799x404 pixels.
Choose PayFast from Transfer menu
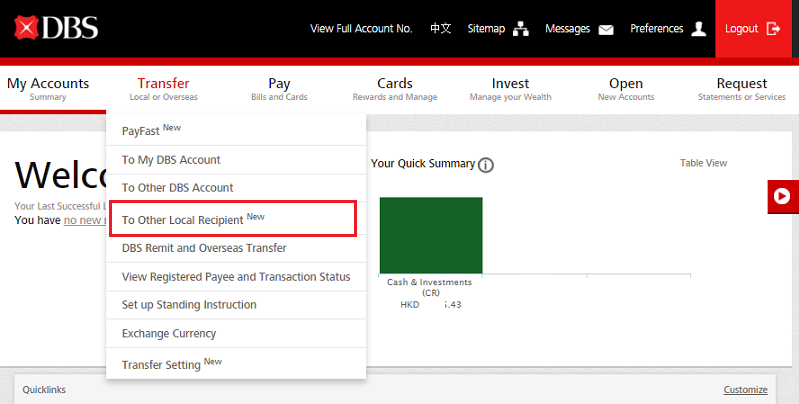(x=150, y=130)
